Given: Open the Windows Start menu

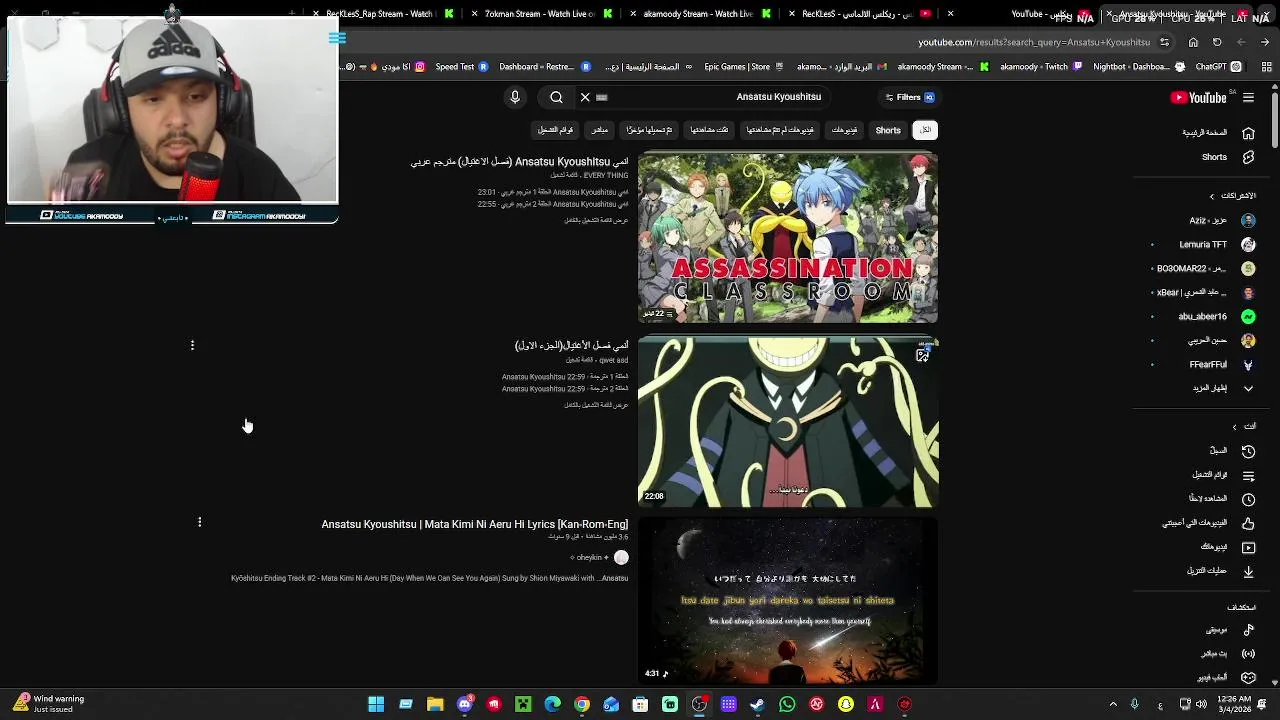Looking at the screenshot, I should coord(376,704).
